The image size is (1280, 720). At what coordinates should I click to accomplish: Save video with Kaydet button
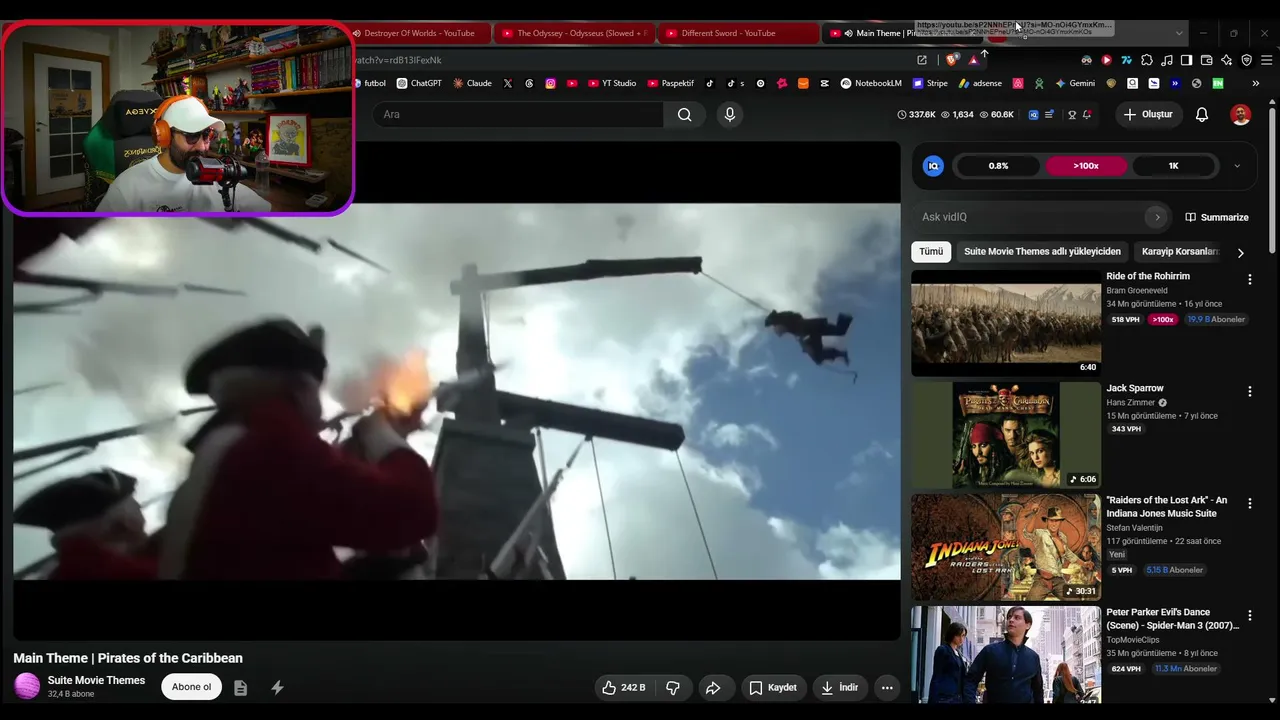click(773, 688)
